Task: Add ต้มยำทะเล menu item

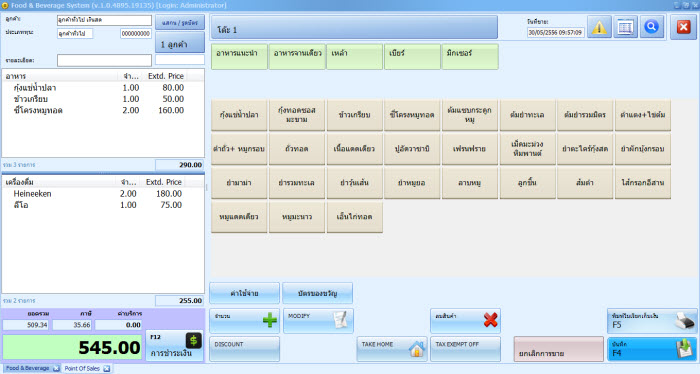Action: pyautogui.click(x=527, y=115)
